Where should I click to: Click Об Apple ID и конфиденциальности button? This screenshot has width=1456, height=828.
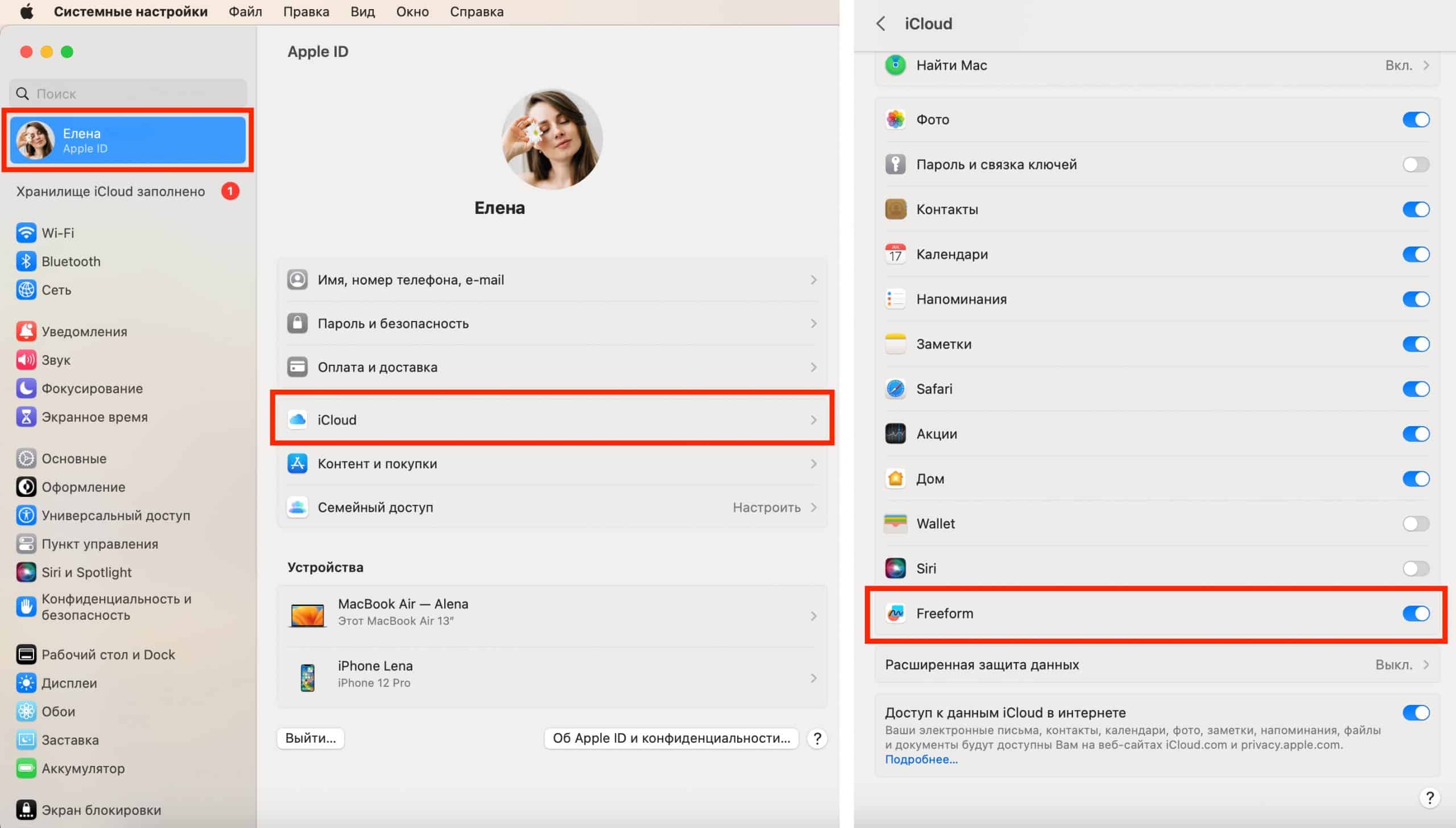671,738
